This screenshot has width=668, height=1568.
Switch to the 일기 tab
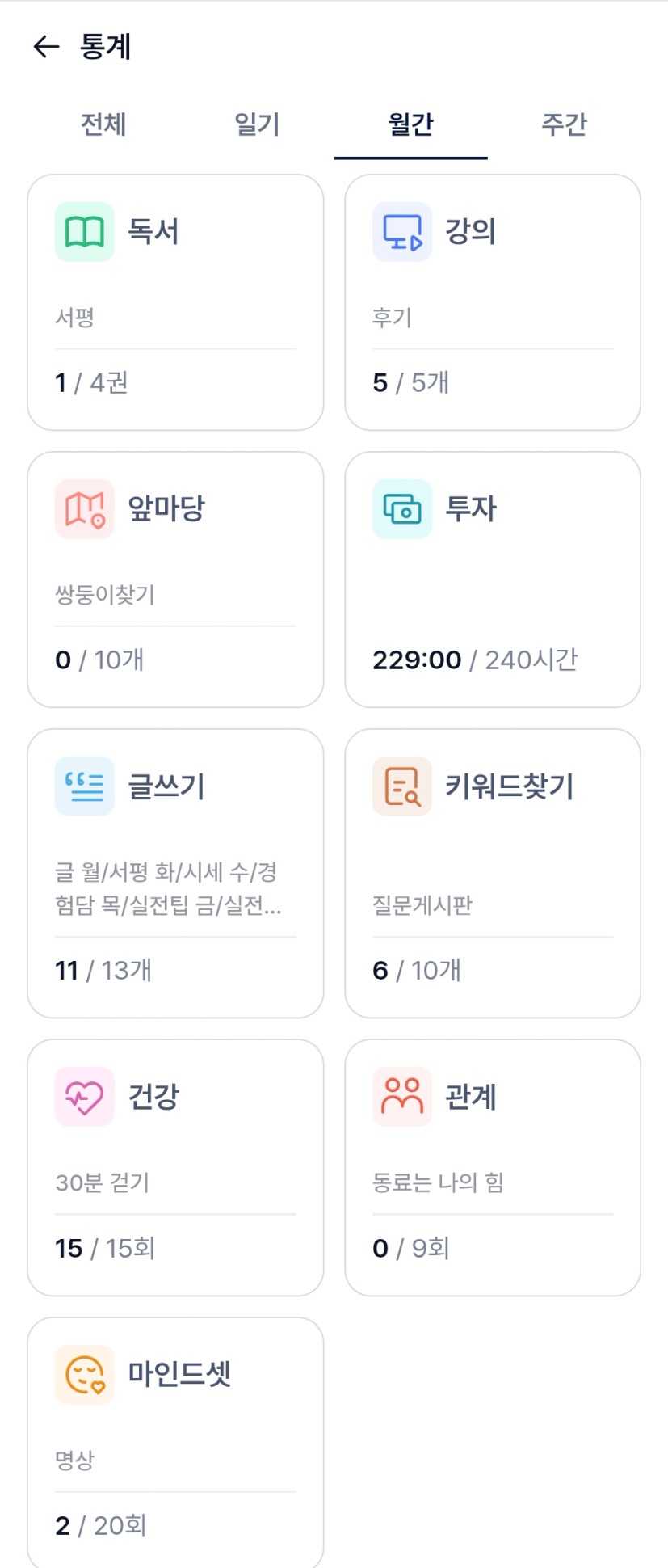click(257, 124)
